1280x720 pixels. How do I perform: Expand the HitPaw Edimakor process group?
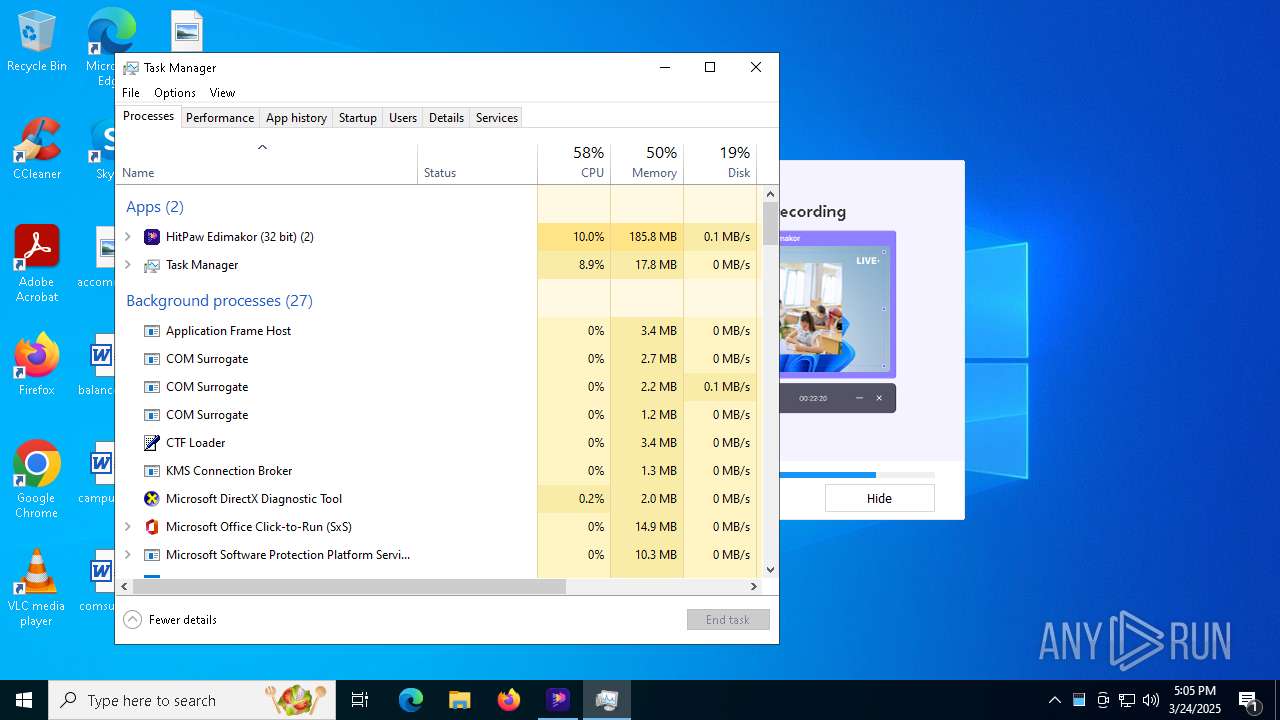click(127, 237)
